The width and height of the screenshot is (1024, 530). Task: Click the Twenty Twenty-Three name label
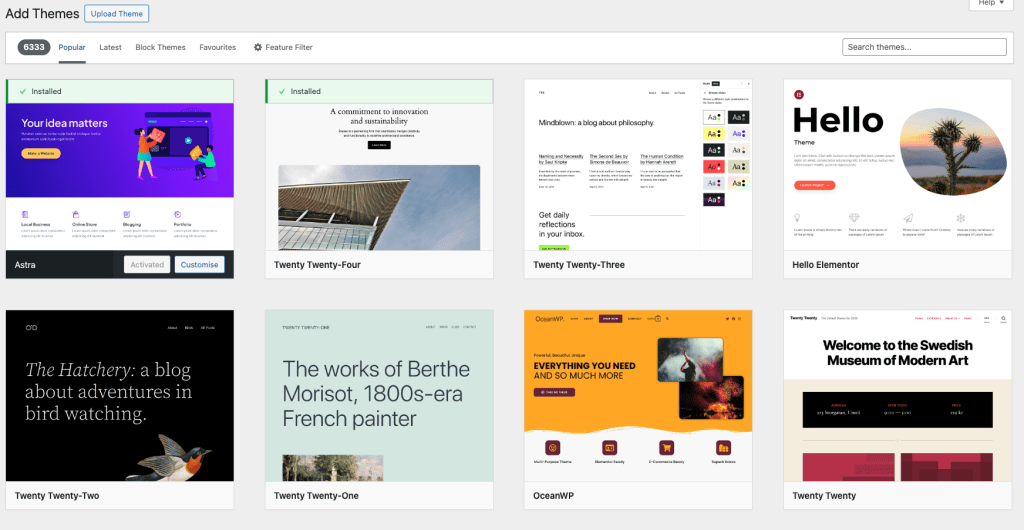coord(579,265)
